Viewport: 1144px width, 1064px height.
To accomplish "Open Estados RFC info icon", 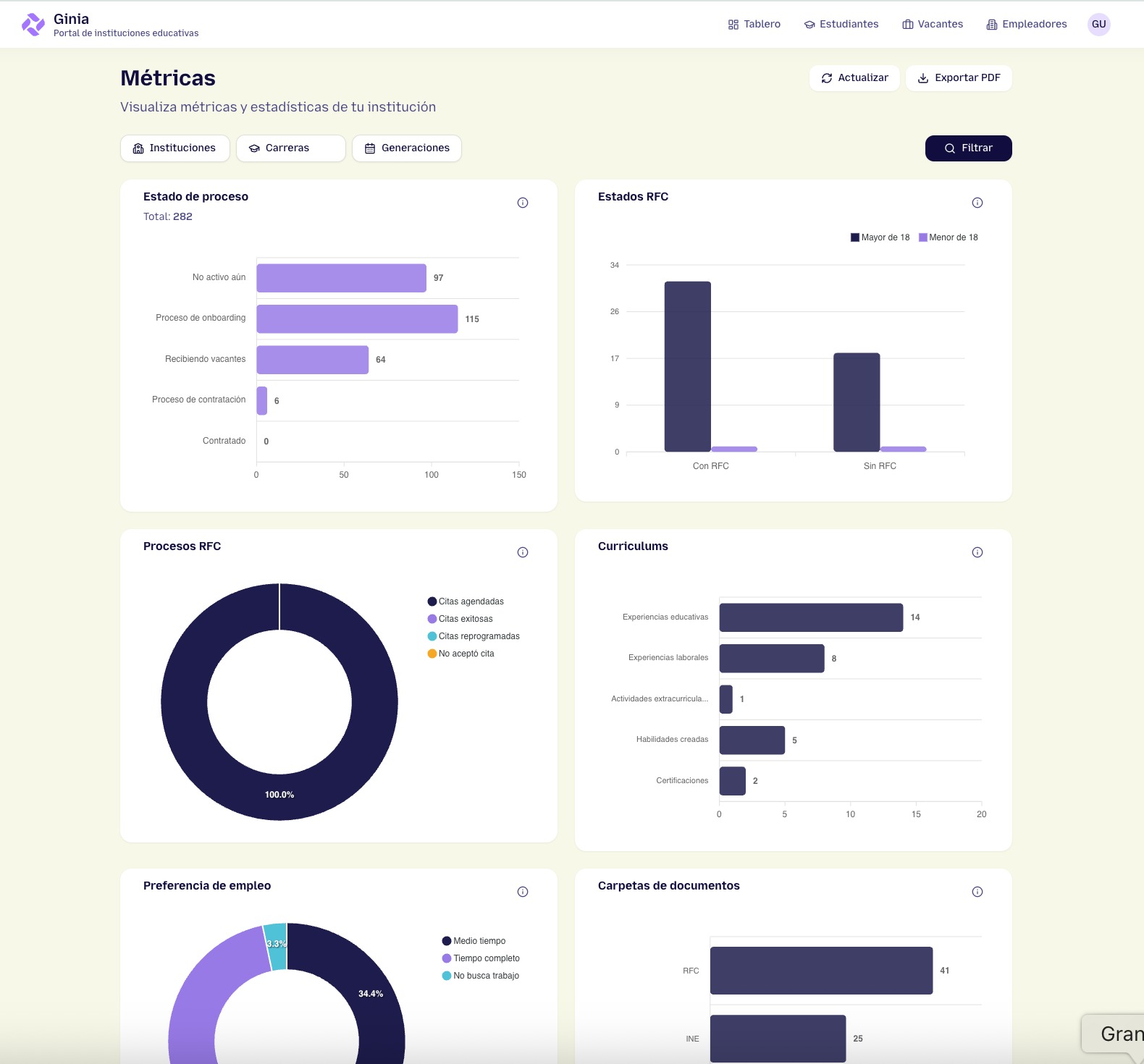I will click(x=977, y=203).
